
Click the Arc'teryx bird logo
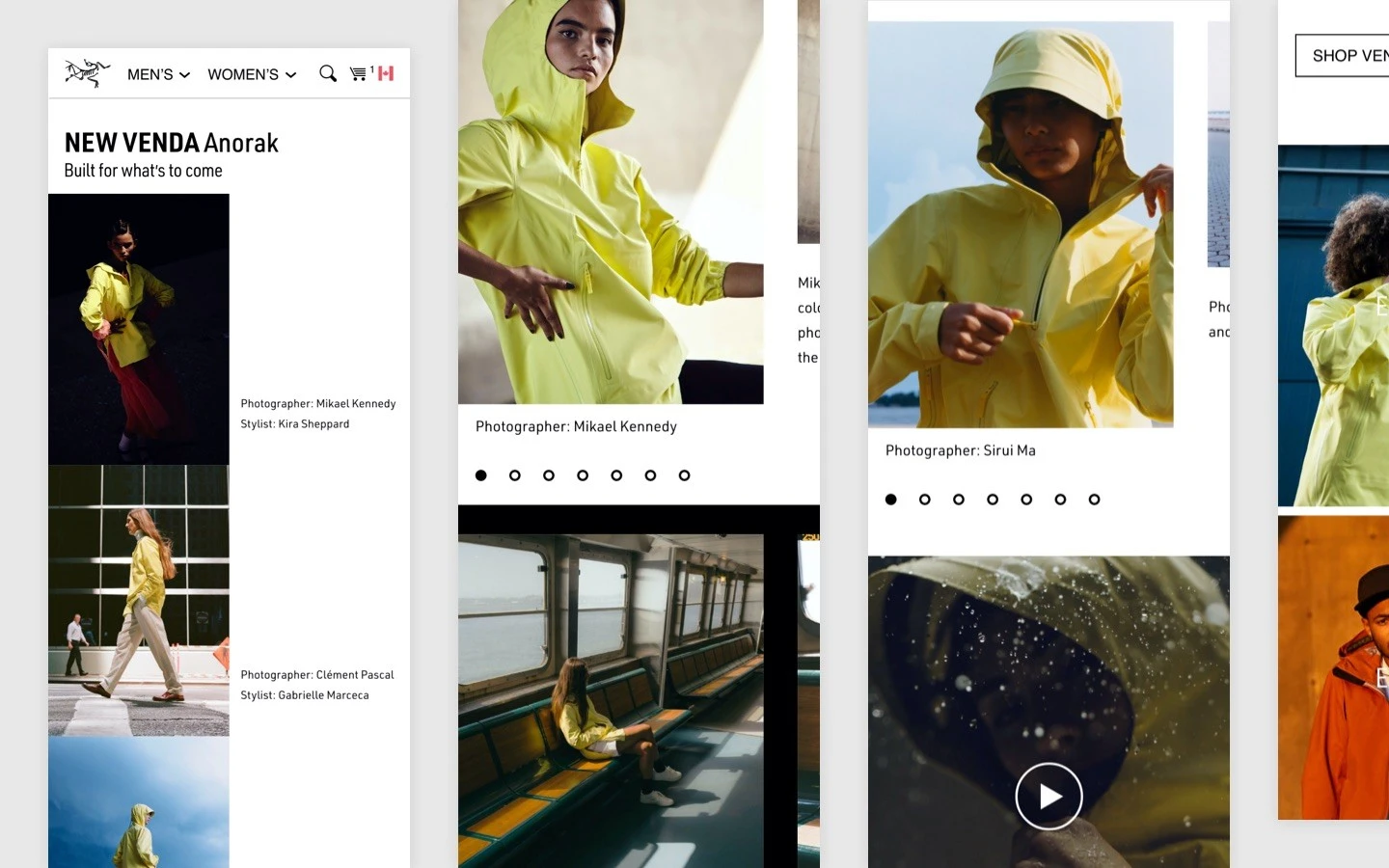[x=87, y=73]
